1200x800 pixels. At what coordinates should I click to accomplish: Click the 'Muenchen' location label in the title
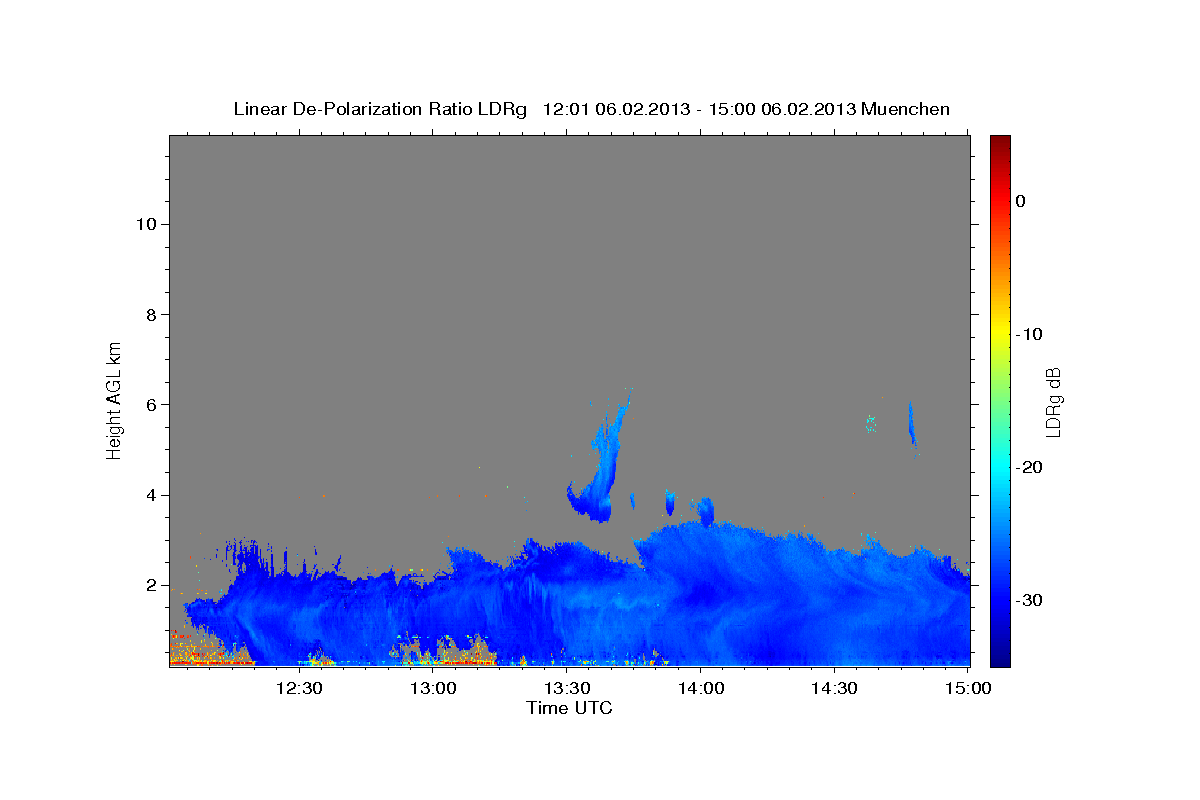pos(907,109)
